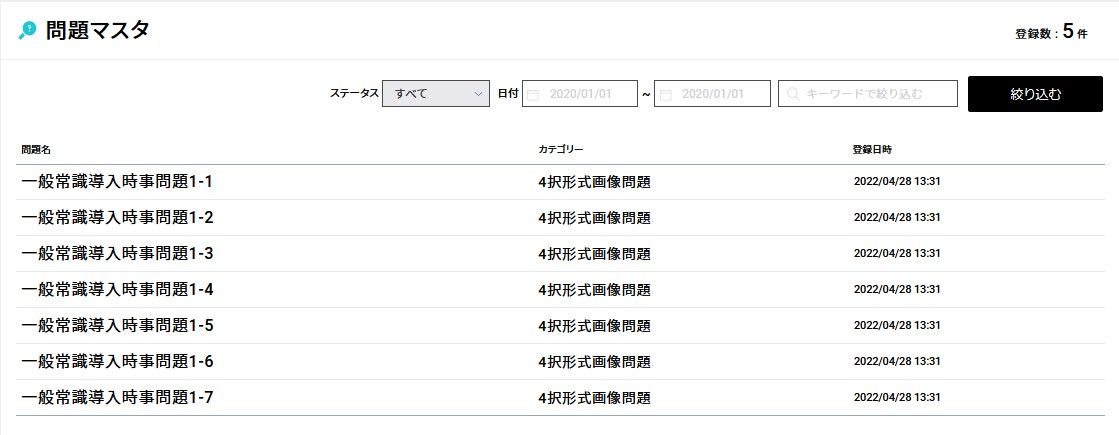Sort by the 問題名 column header
Image resolution: width=1119 pixels, height=435 pixels.
click(x=36, y=149)
